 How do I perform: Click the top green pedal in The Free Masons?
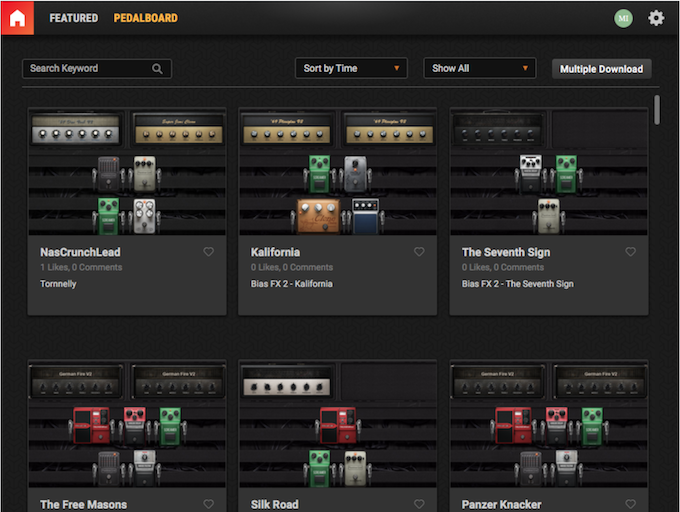170,426
